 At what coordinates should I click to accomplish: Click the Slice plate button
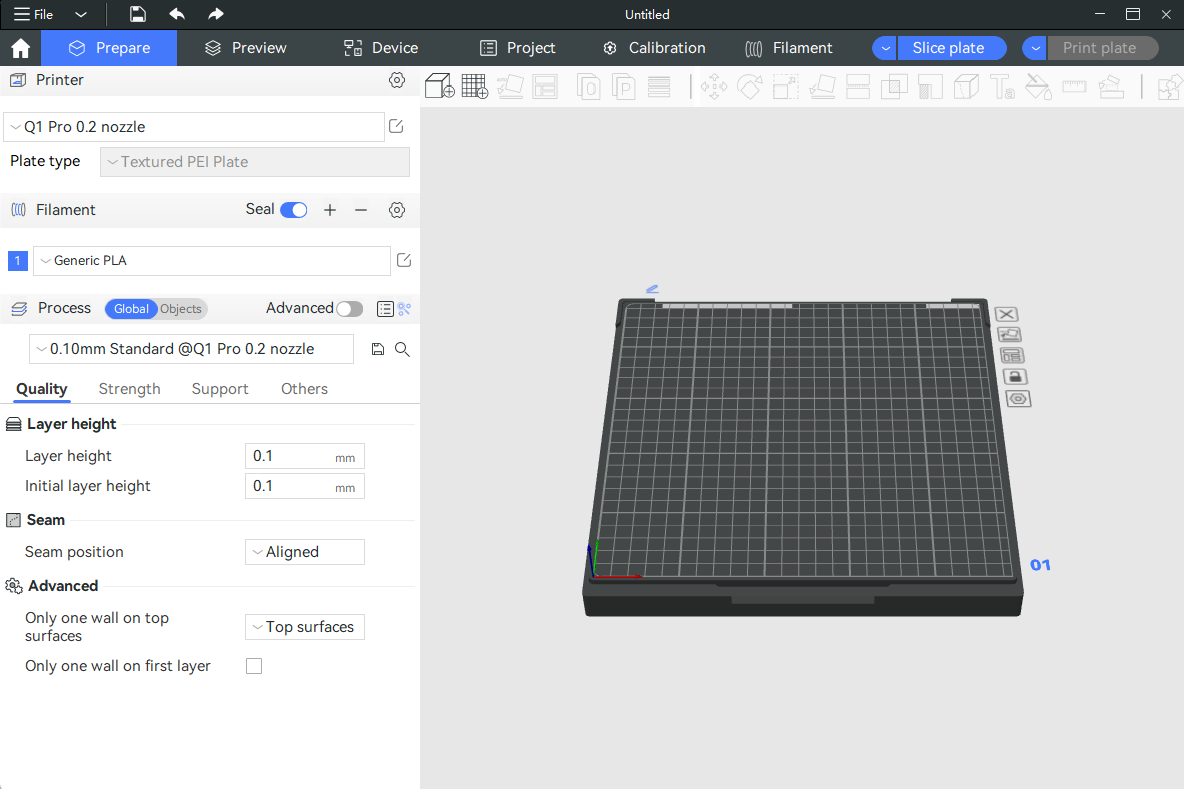[949, 48]
